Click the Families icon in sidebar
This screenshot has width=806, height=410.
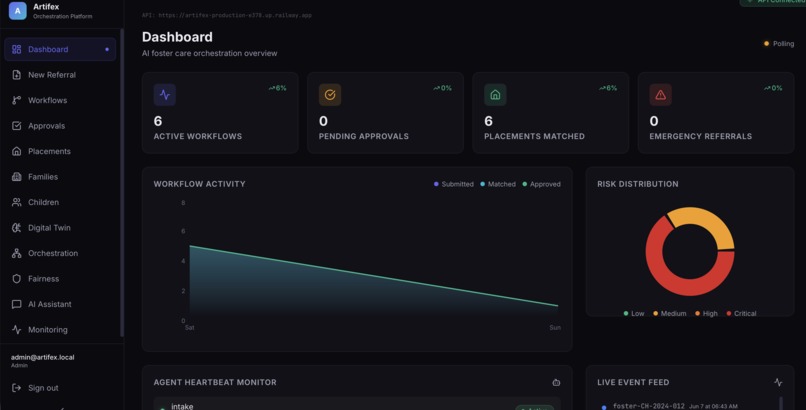pos(16,176)
